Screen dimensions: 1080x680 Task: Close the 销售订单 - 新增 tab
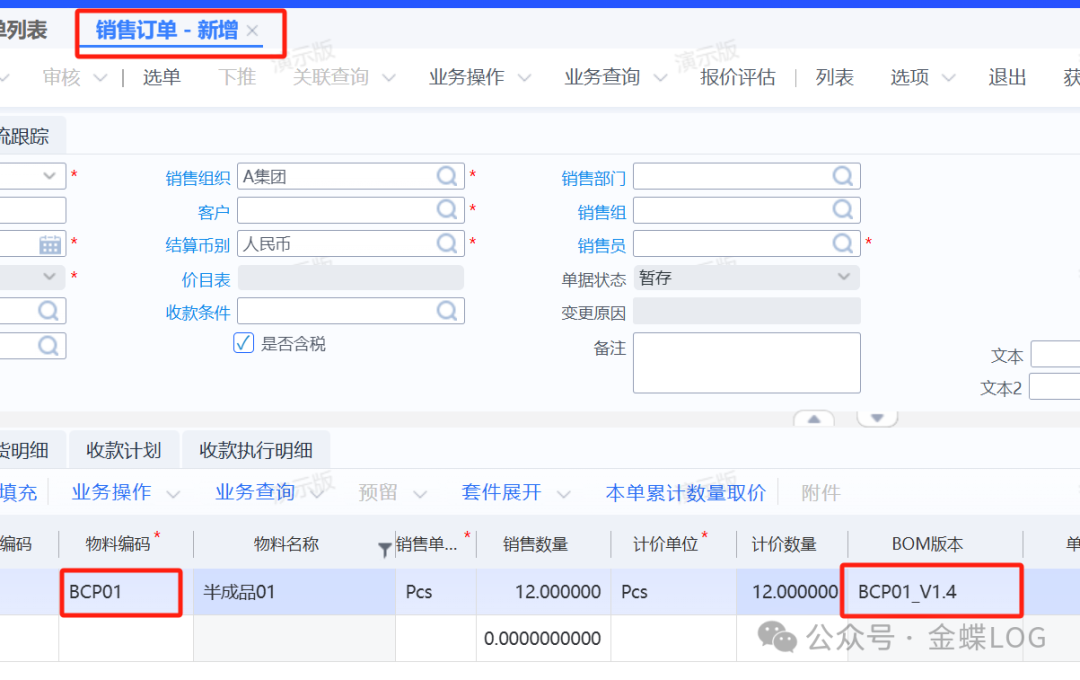(x=253, y=31)
